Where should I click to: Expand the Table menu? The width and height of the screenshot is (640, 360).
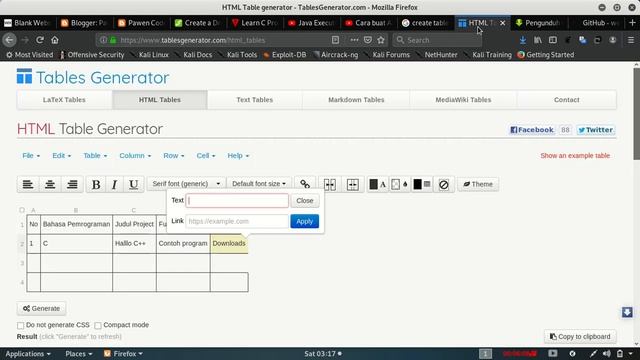click(95, 156)
